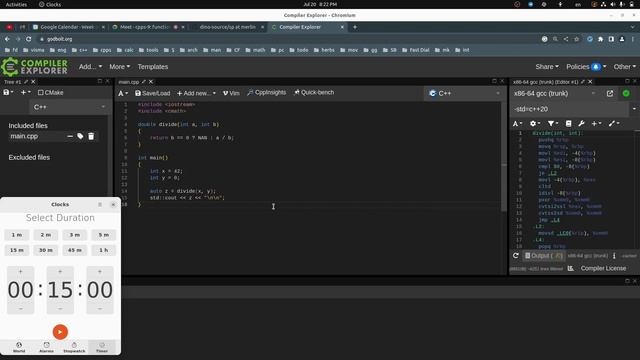Decrease timer seconds with minus button
This screenshot has height=360, width=640.
click(x=100, y=309)
